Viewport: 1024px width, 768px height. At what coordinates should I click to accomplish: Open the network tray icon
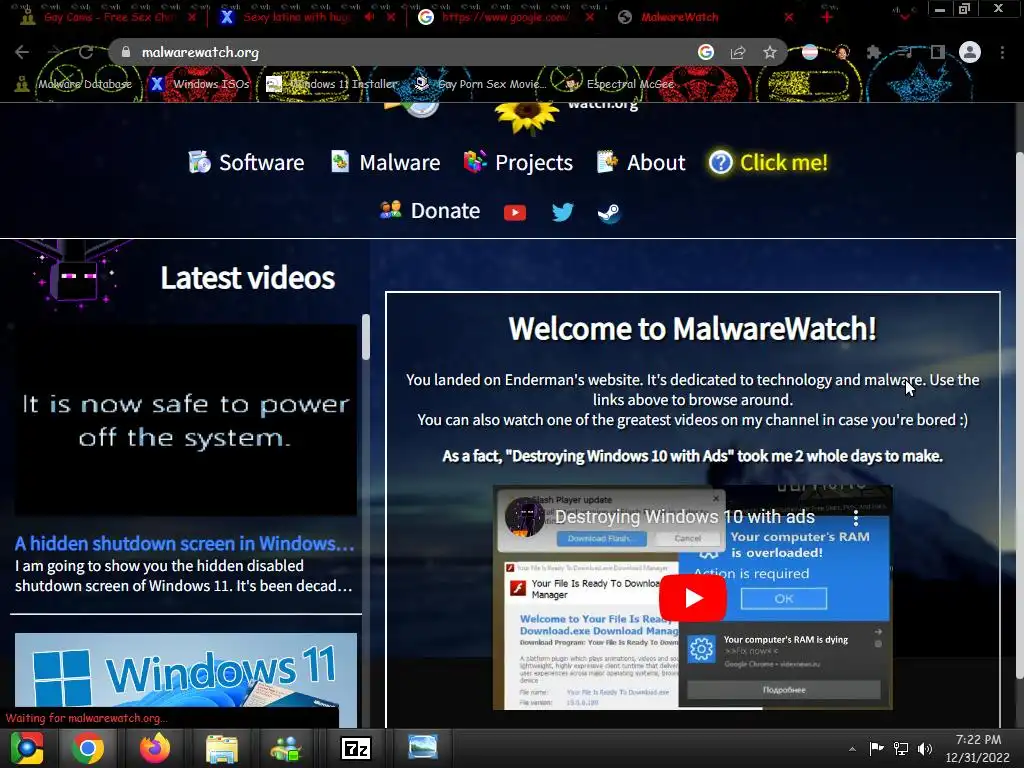[x=901, y=748]
